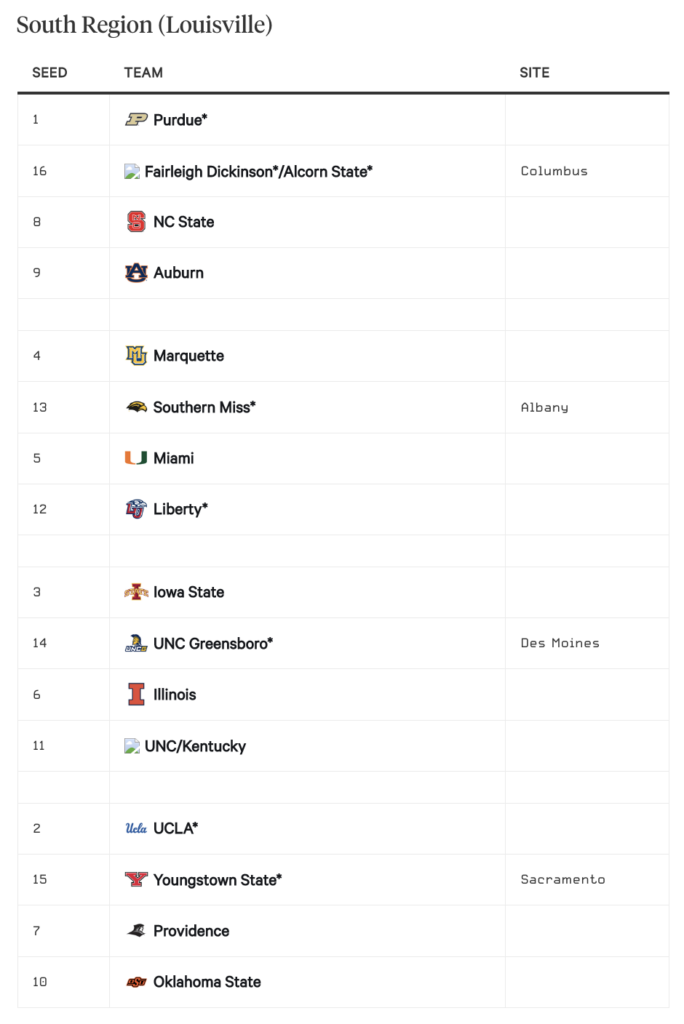Select the Auburn logo icon
This screenshot has width=684, height=1024.
pos(136,272)
